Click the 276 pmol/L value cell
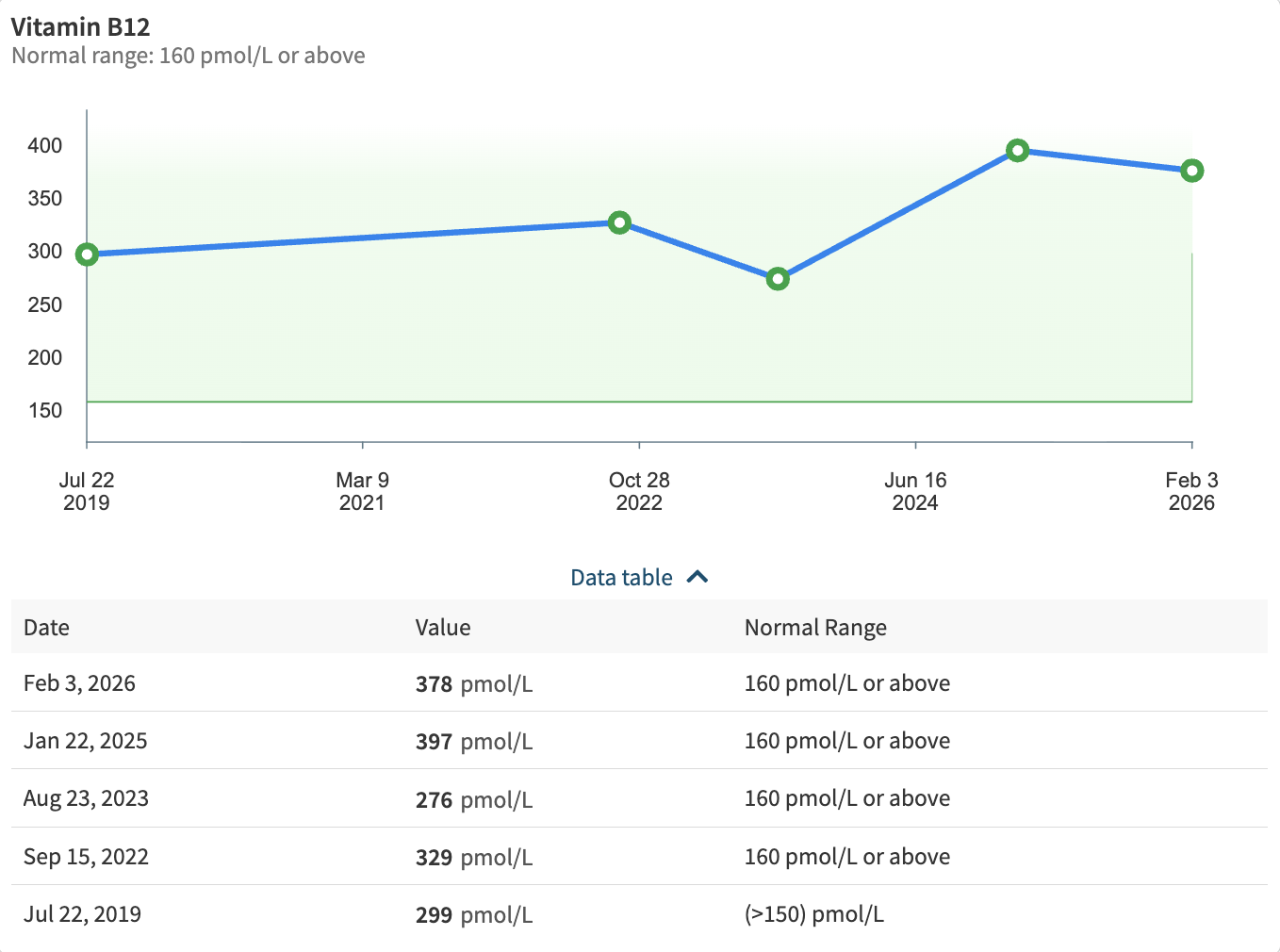 [474, 800]
